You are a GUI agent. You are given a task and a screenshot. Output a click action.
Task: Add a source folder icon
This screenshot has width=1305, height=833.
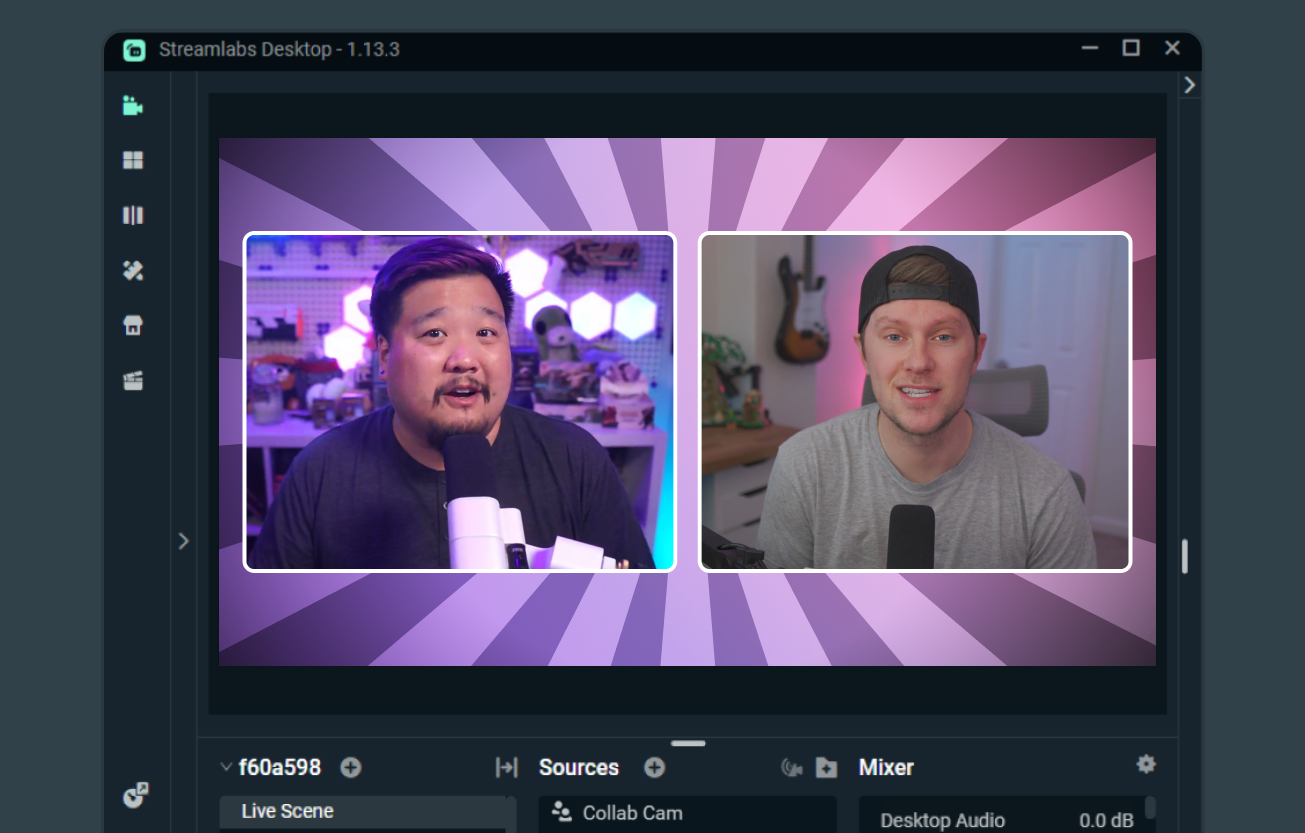pyautogui.click(x=826, y=767)
